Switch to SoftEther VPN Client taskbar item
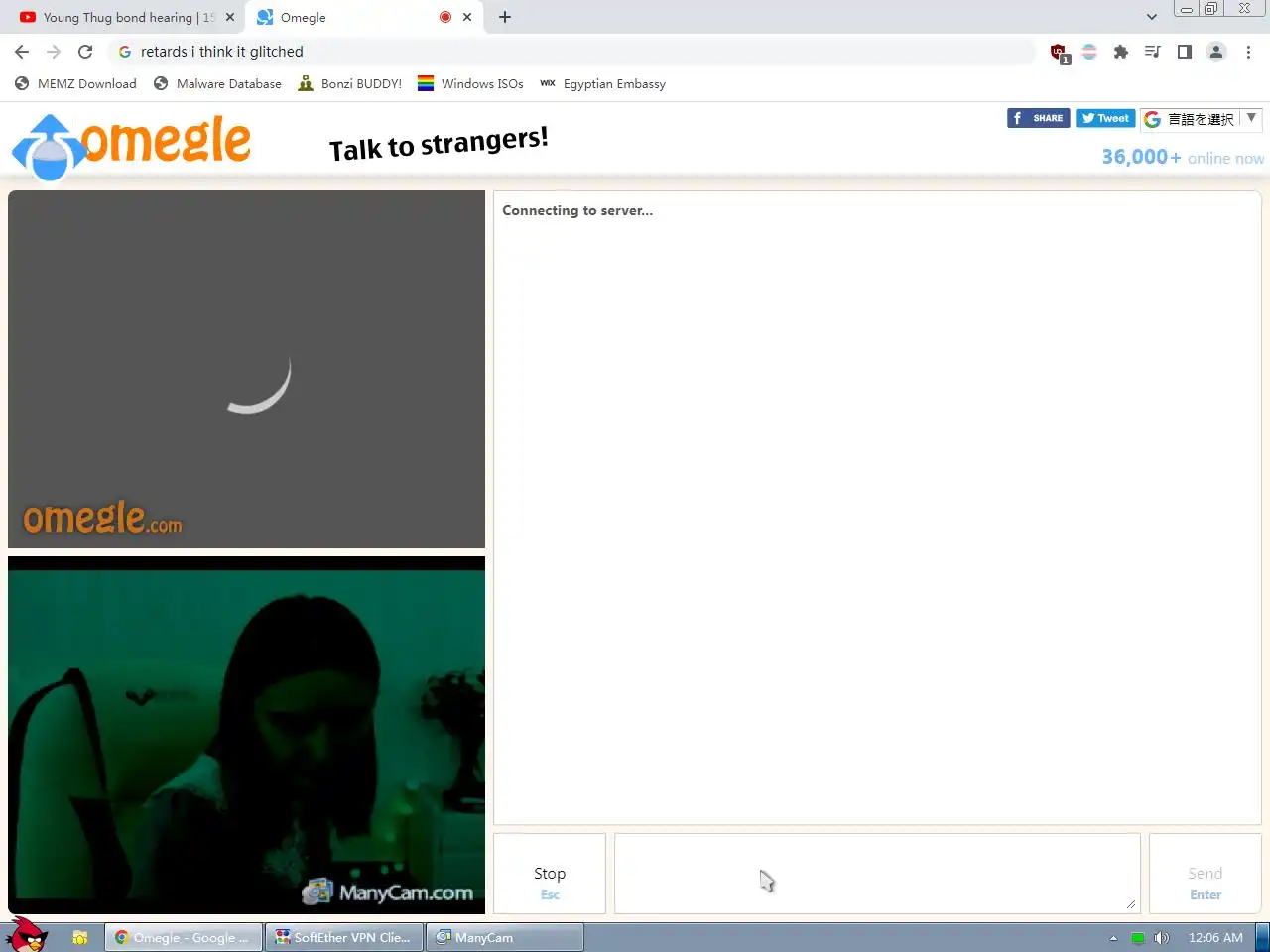 (344, 937)
